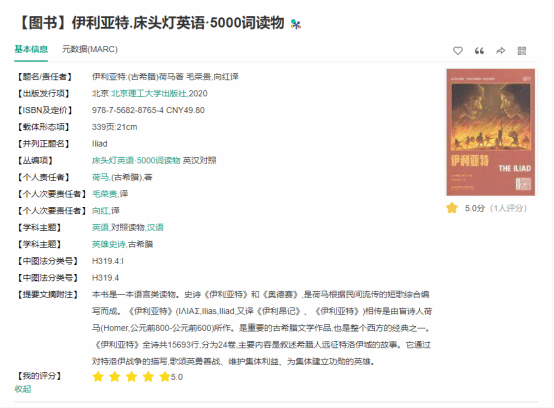Open subject link 汉语

click(x=155, y=227)
